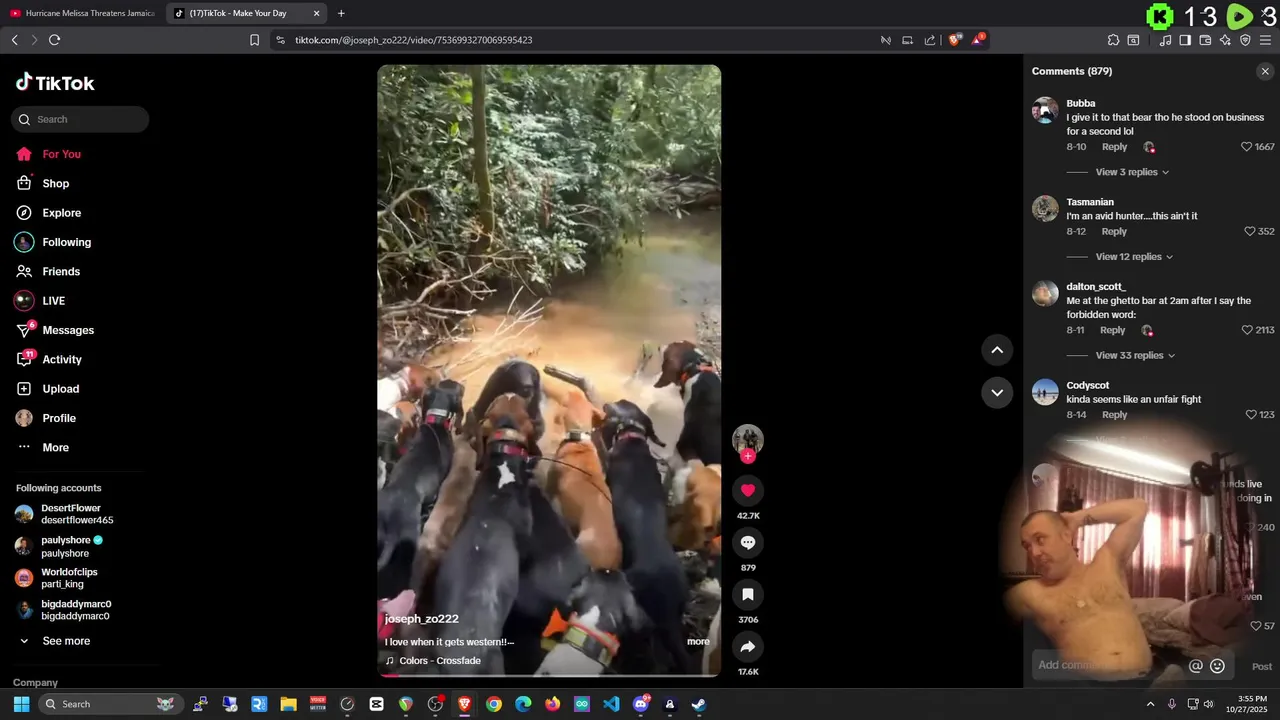Share the video using the arrow icon

(x=747, y=646)
